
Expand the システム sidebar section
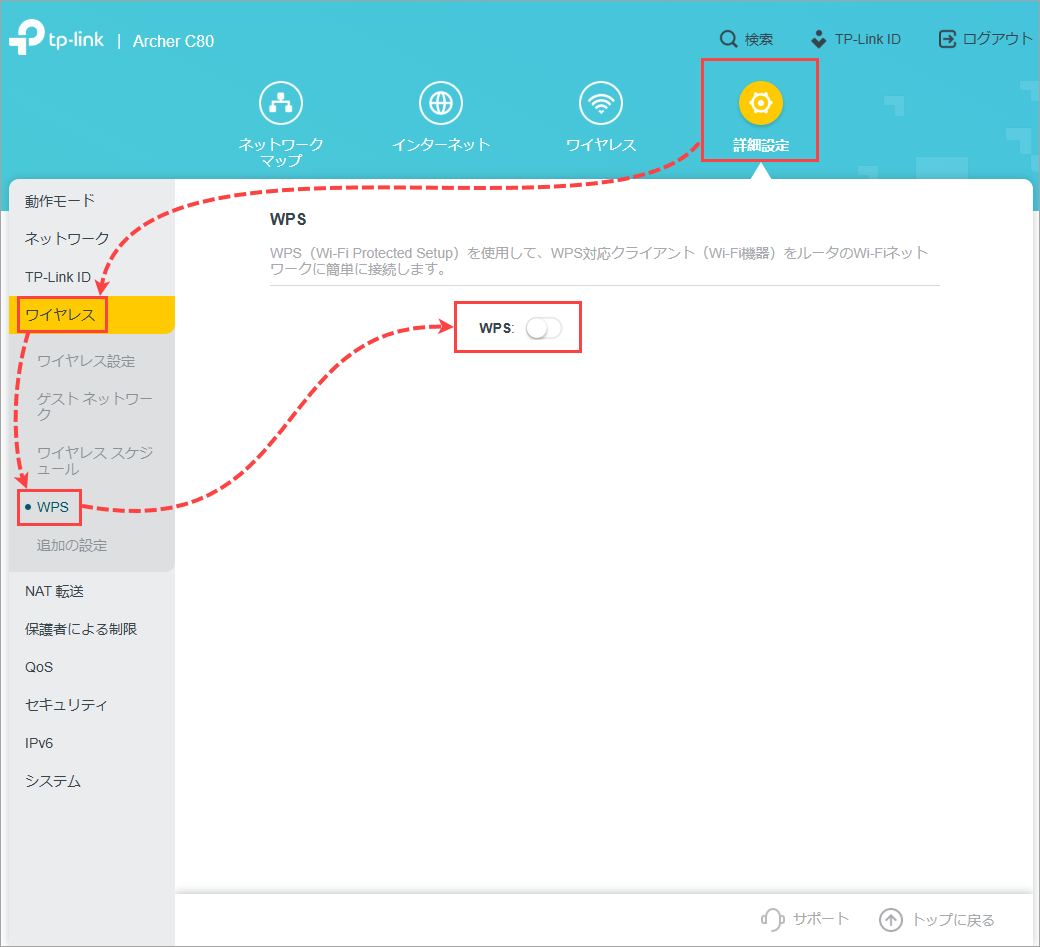[53, 781]
